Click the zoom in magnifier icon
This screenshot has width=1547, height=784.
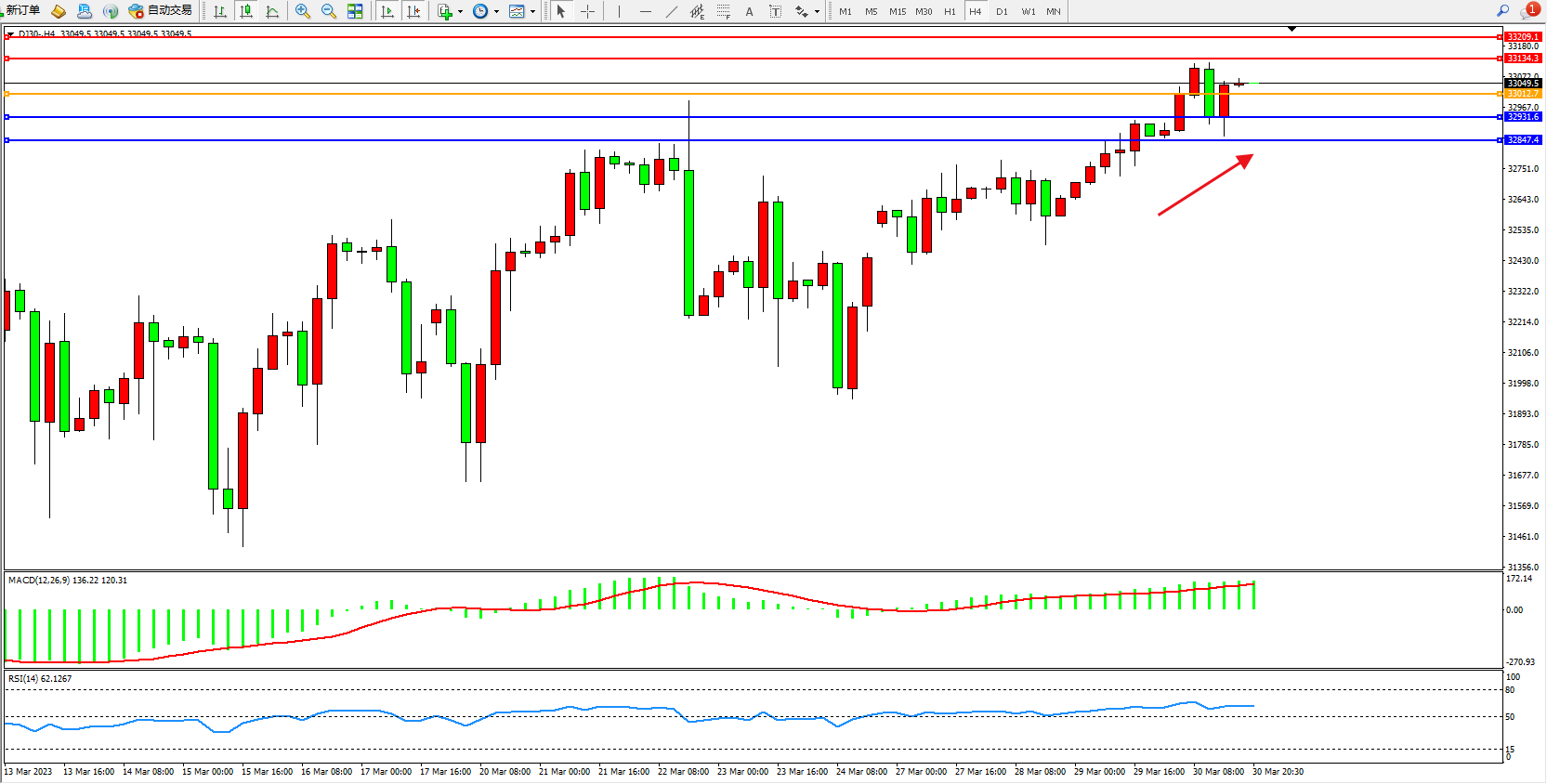[302, 11]
